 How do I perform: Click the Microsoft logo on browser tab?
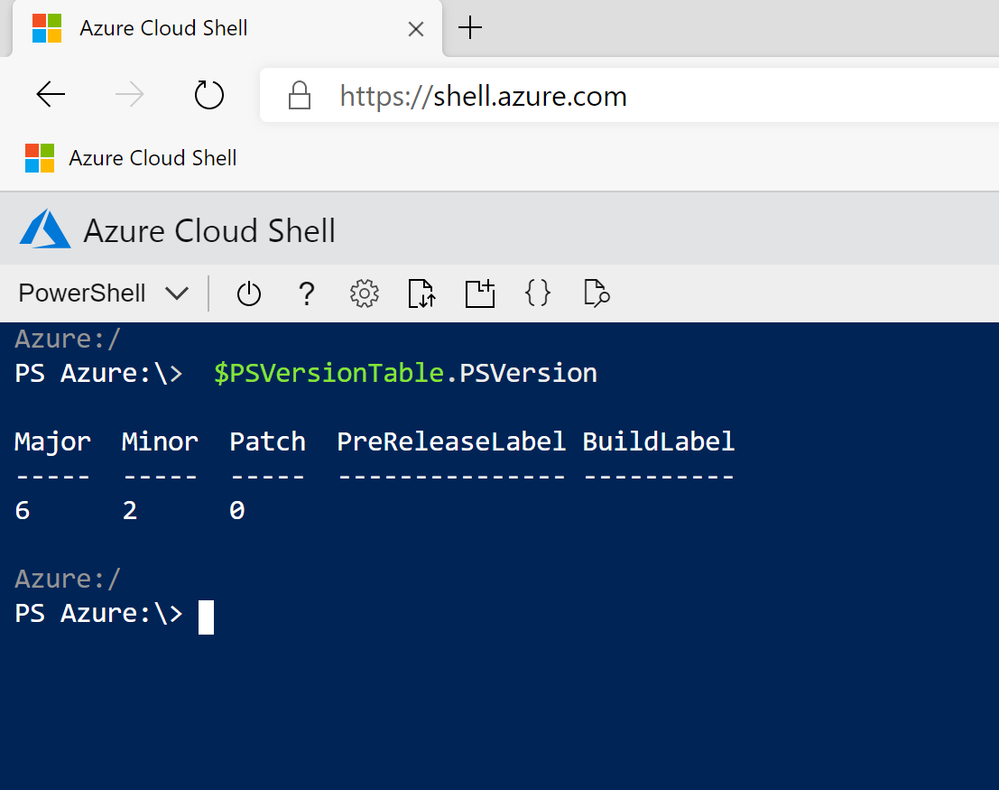[x=47, y=28]
